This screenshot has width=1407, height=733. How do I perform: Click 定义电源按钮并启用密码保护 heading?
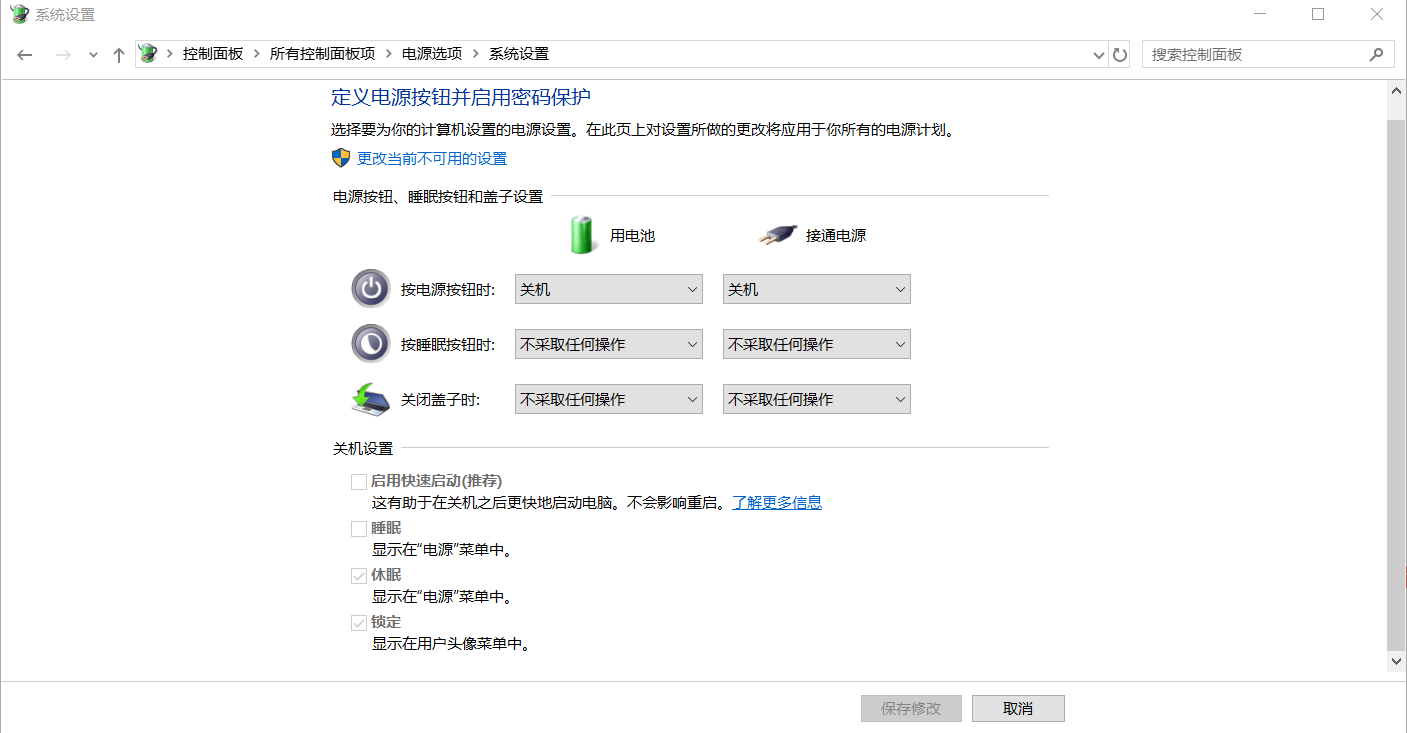(461, 97)
